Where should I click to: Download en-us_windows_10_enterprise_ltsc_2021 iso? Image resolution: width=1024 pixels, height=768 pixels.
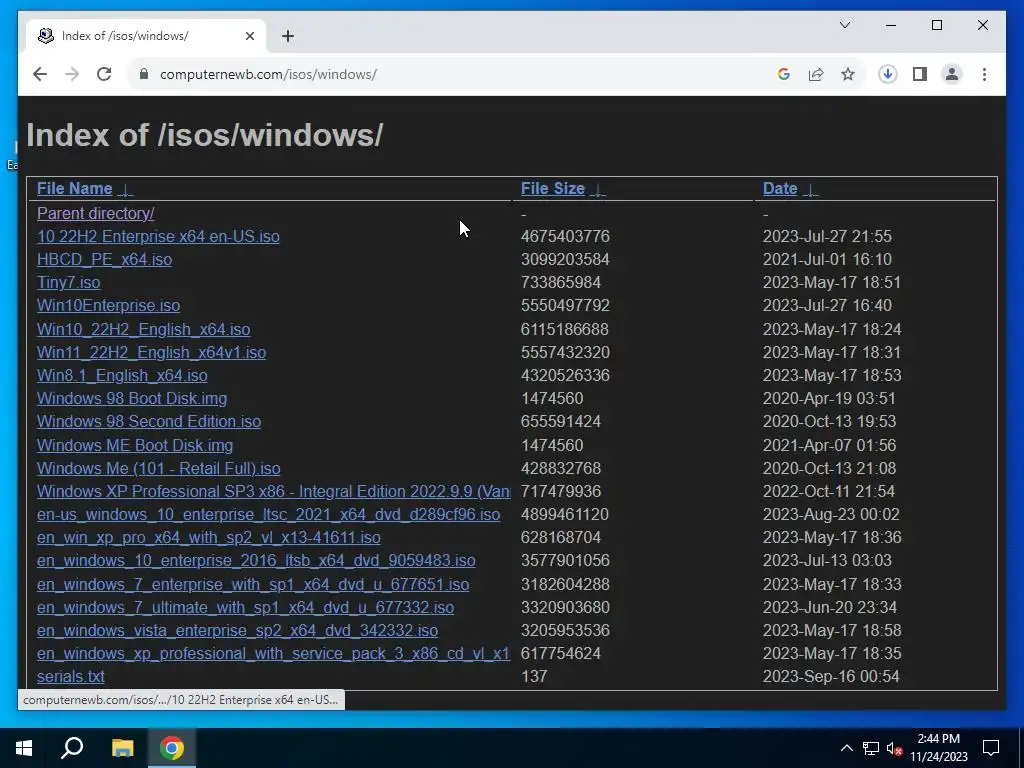tap(268, 515)
